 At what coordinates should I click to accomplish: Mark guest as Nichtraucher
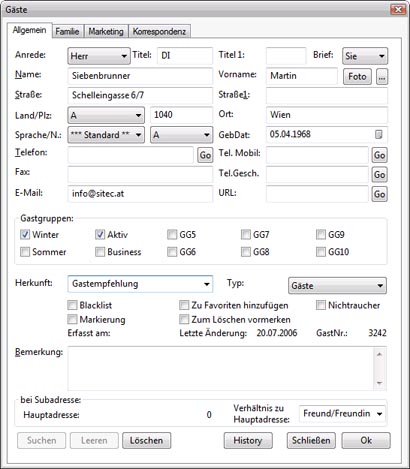point(321,305)
